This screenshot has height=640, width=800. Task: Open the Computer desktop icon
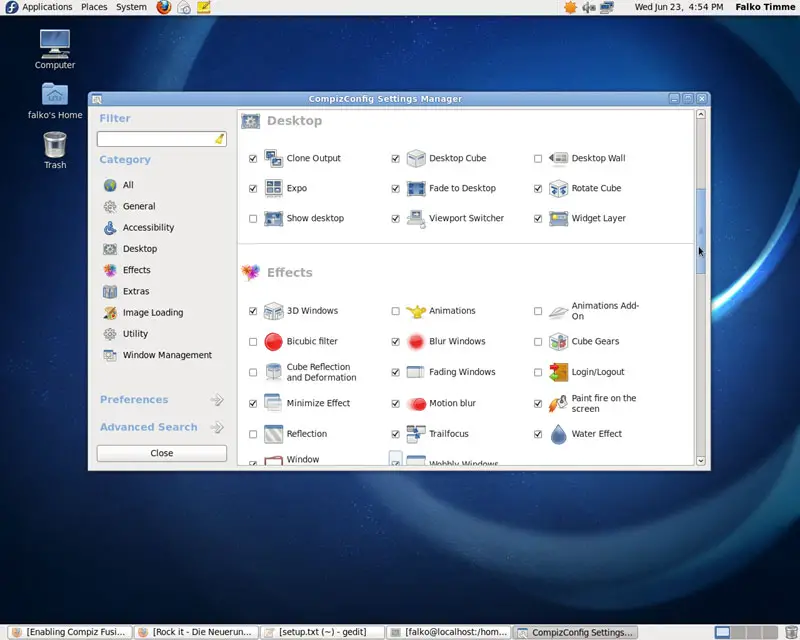click(x=55, y=50)
